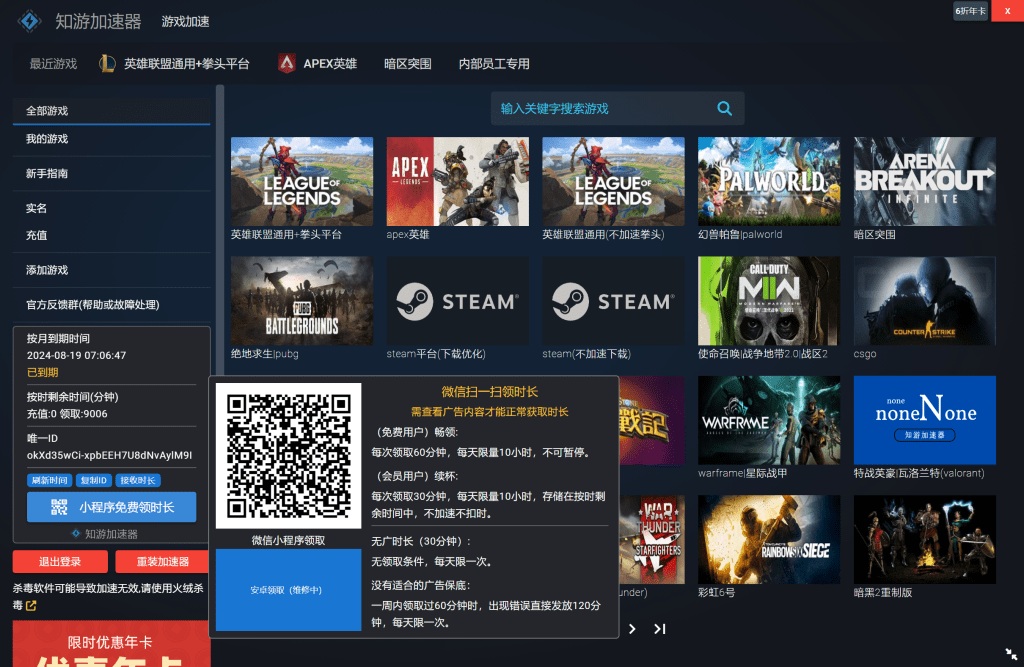Click 最近游戏 label

pyautogui.click(x=53, y=63)
